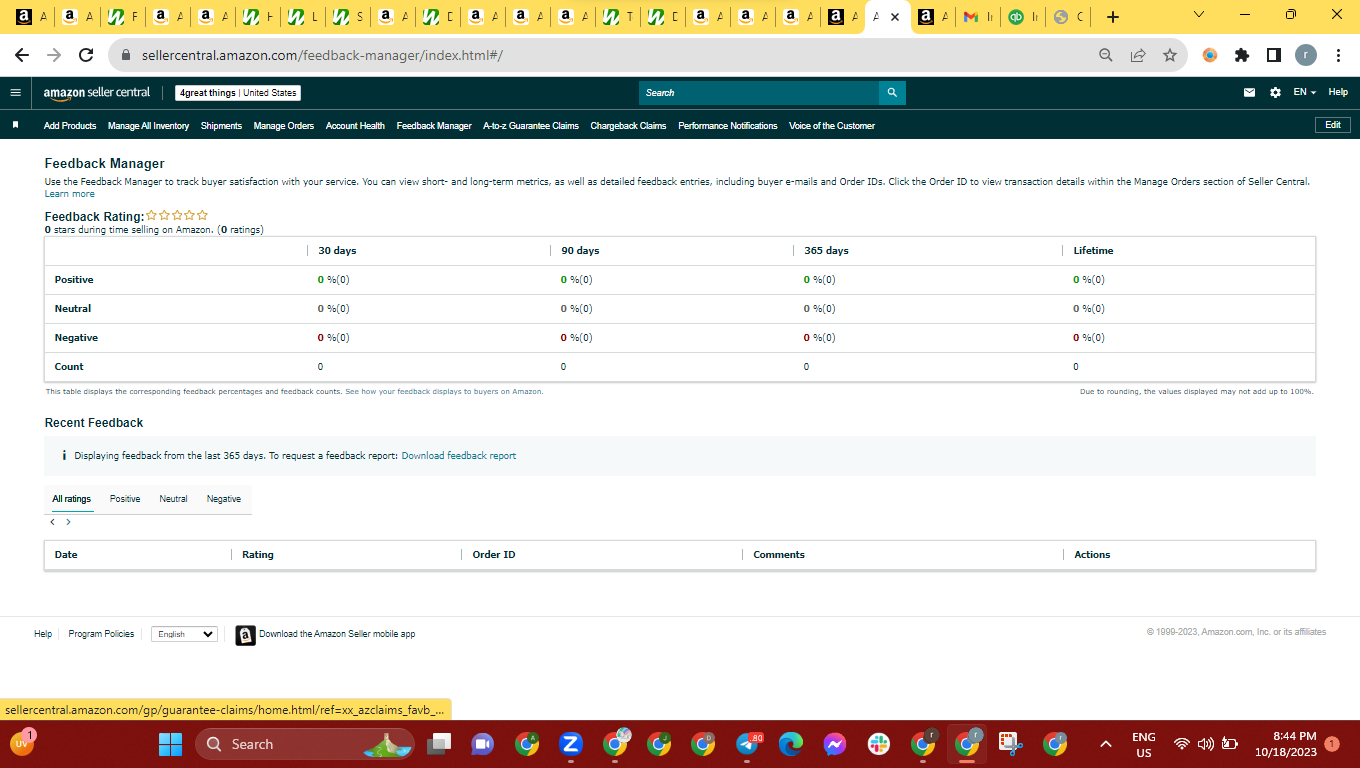Click the magnifier search button in Seller Central

tap(892, 93)
